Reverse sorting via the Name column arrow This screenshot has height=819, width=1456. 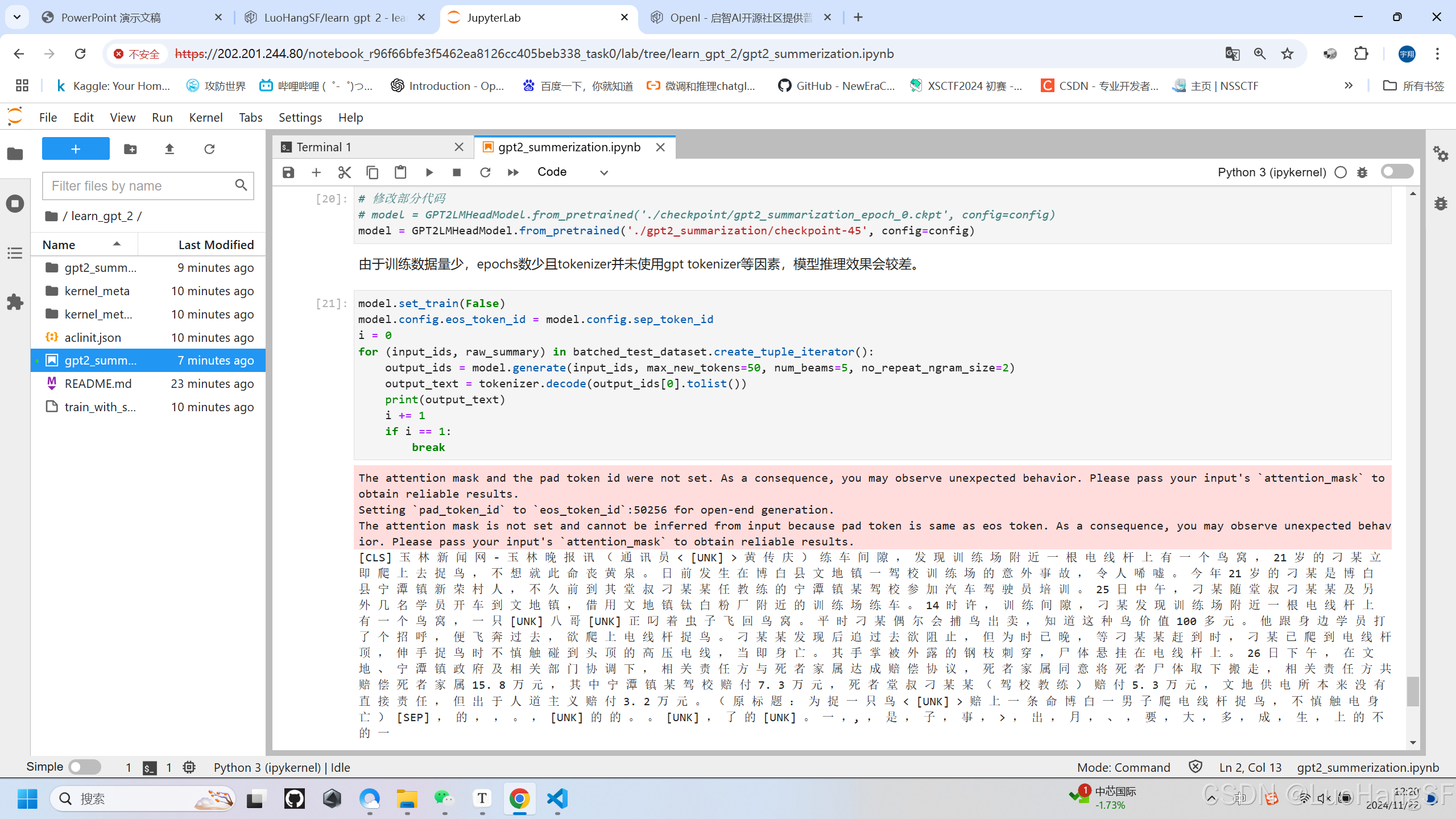[117, 243]
